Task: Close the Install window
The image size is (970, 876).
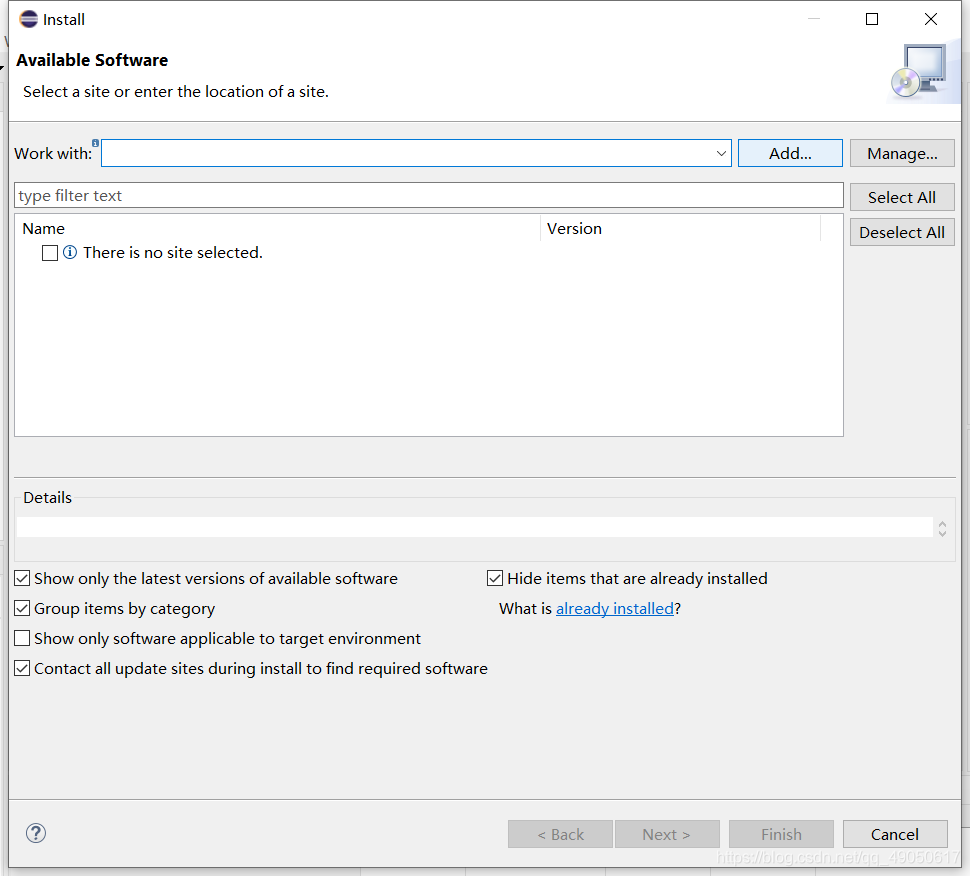Action: tap(930, 19)
